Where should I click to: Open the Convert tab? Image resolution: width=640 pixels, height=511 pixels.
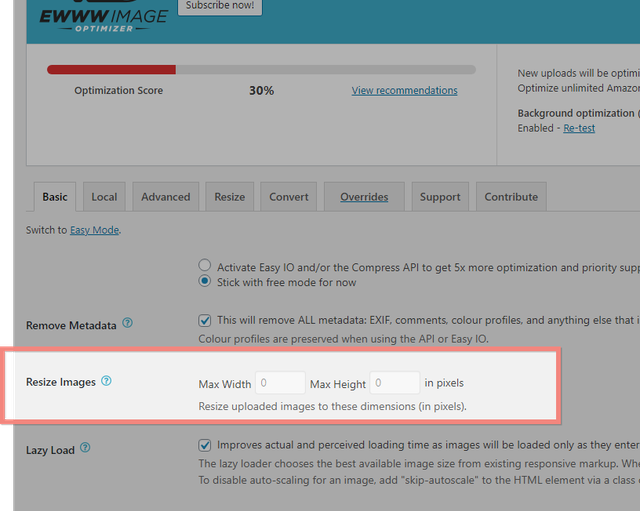pyautogui.click(x=289, y=197)
